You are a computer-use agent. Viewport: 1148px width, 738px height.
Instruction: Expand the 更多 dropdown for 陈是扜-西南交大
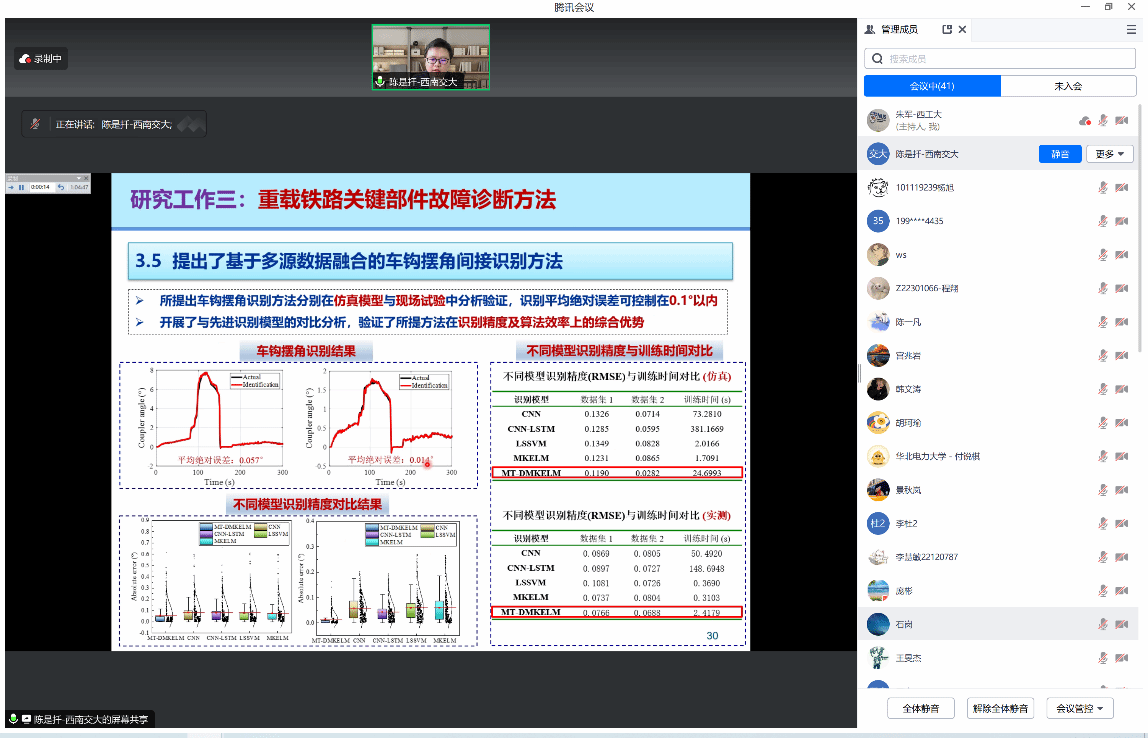point(1111,154)
